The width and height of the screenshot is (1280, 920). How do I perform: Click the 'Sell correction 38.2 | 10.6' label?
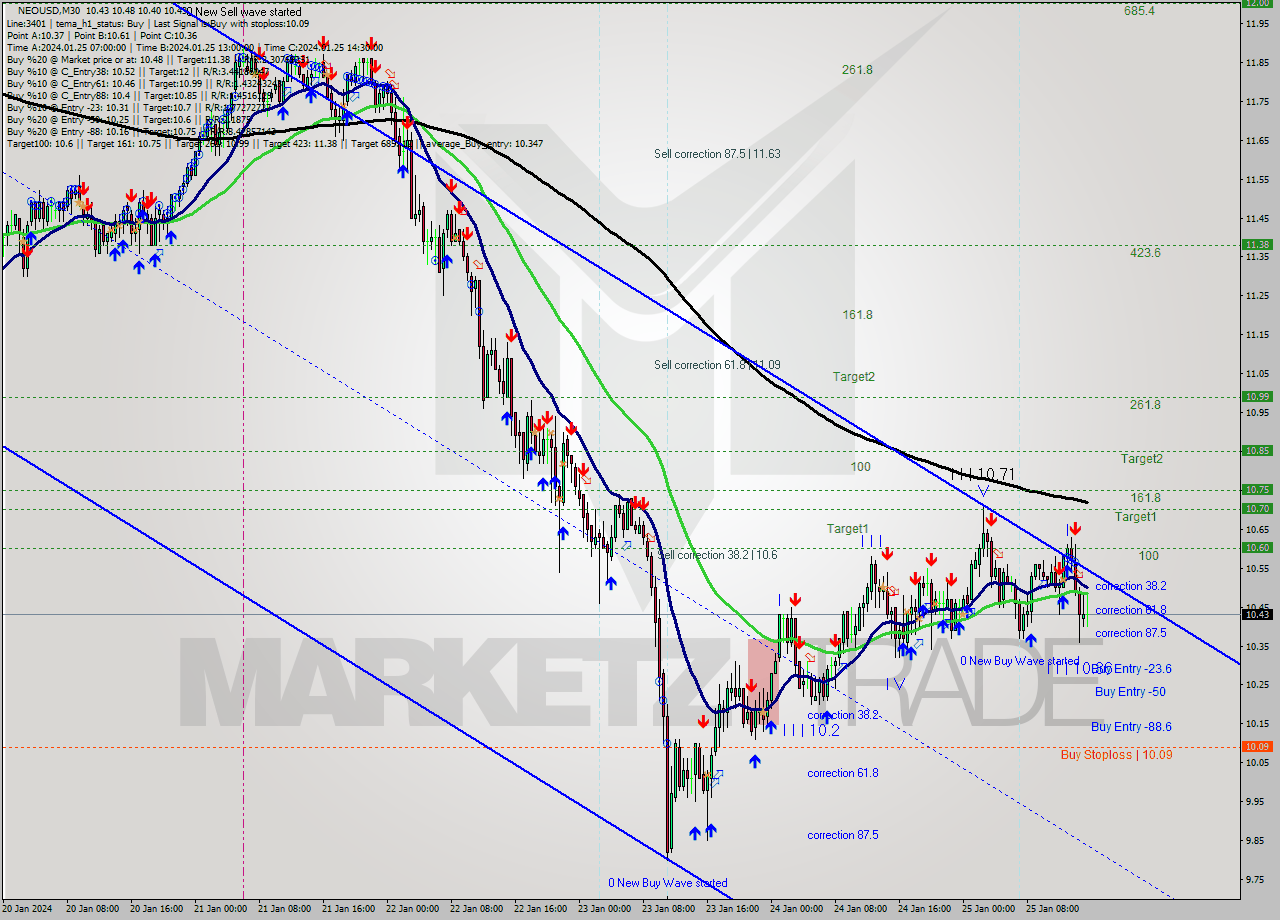(x=719, y=555)
